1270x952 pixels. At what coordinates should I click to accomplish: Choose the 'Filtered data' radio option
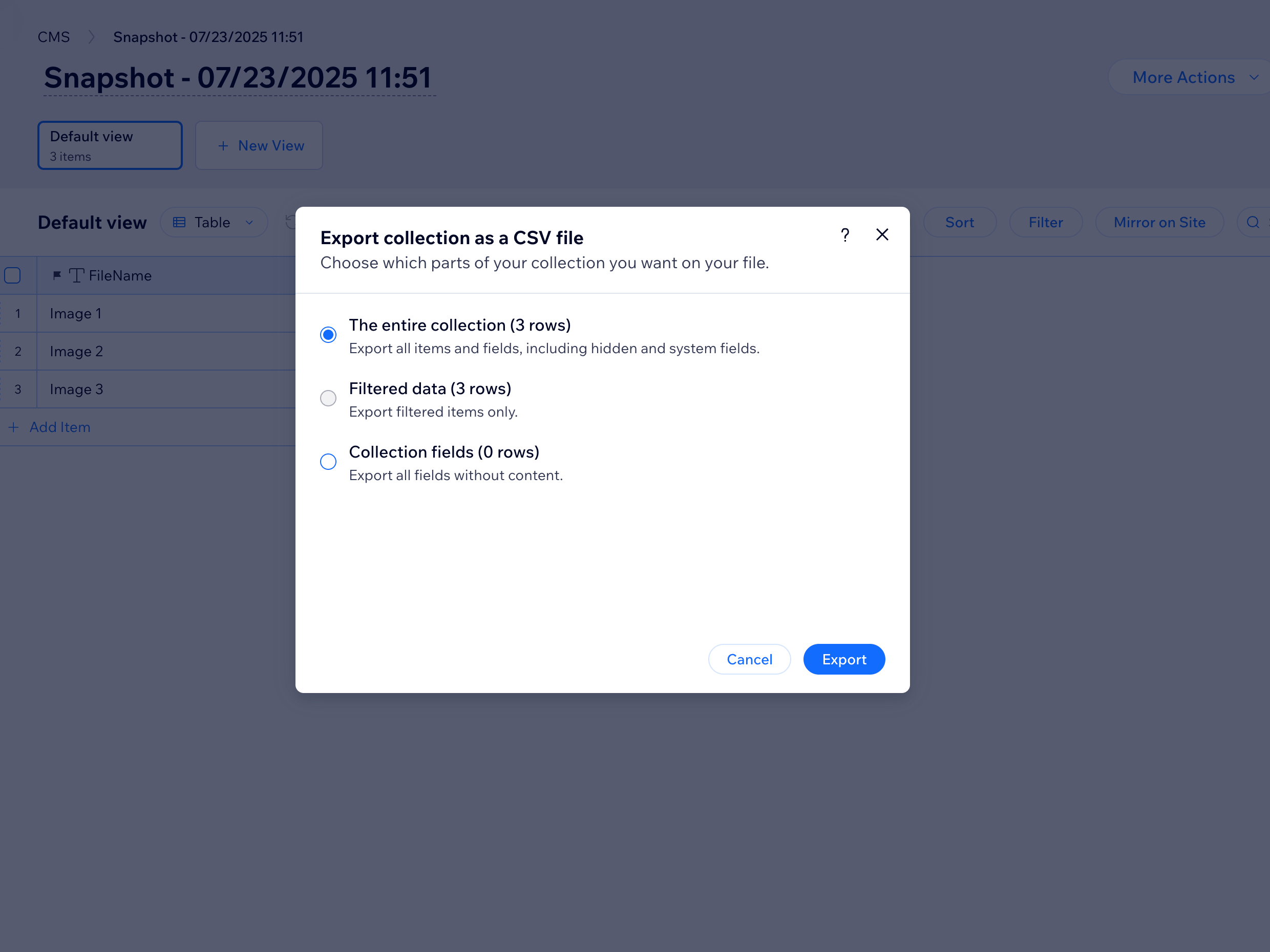(x=328, y=398)
